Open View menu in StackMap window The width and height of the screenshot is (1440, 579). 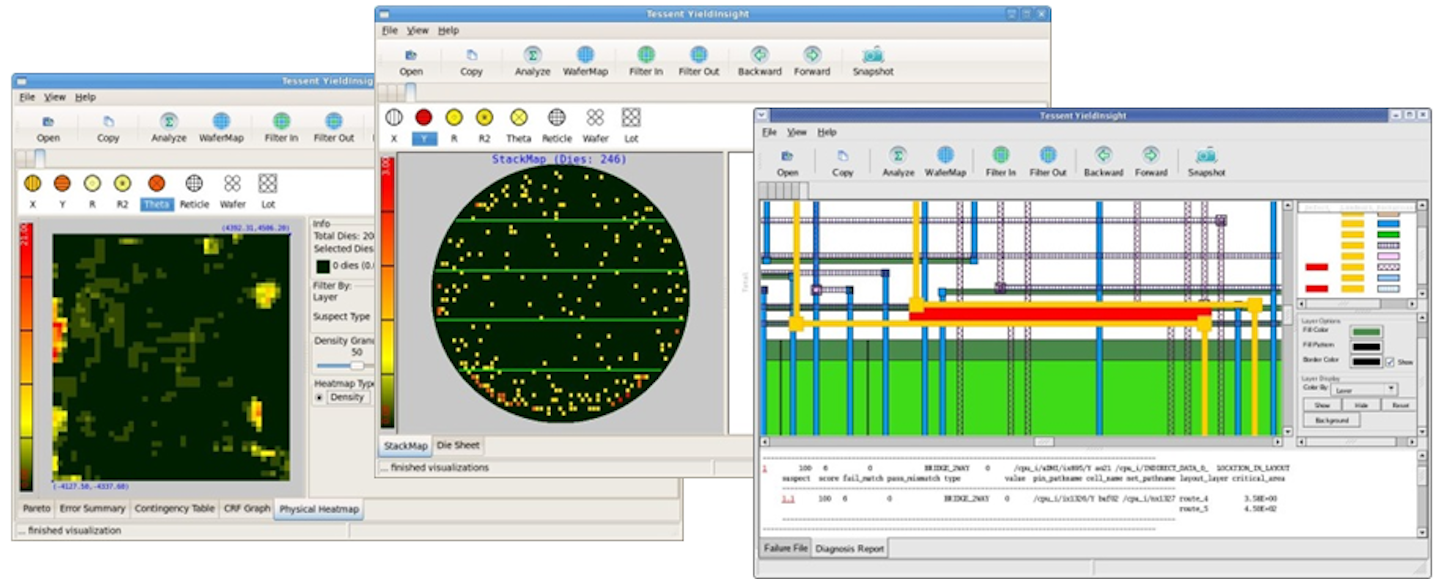point(417,31)
